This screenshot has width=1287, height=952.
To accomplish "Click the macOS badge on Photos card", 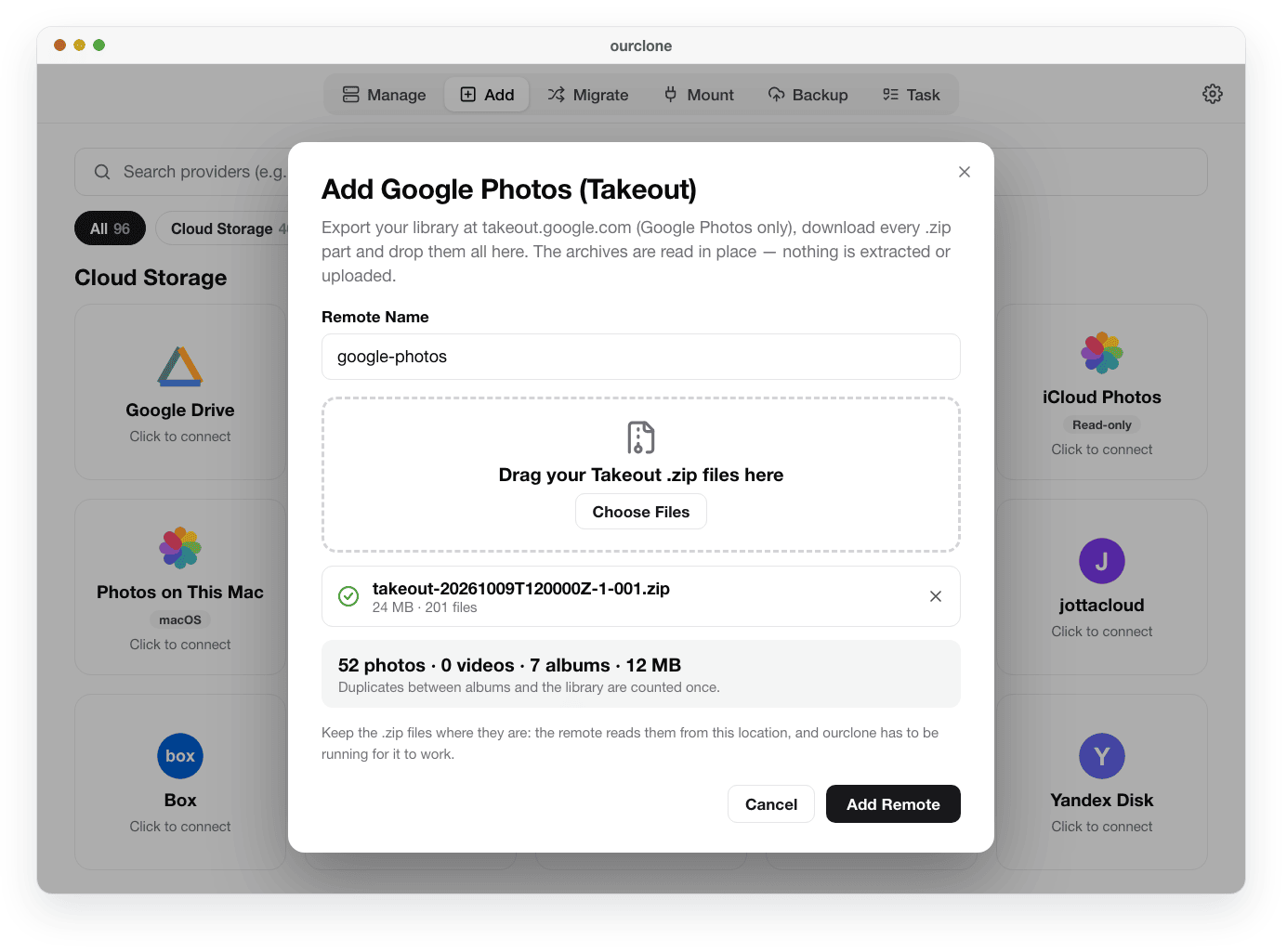I will click(x=180, y=620).
